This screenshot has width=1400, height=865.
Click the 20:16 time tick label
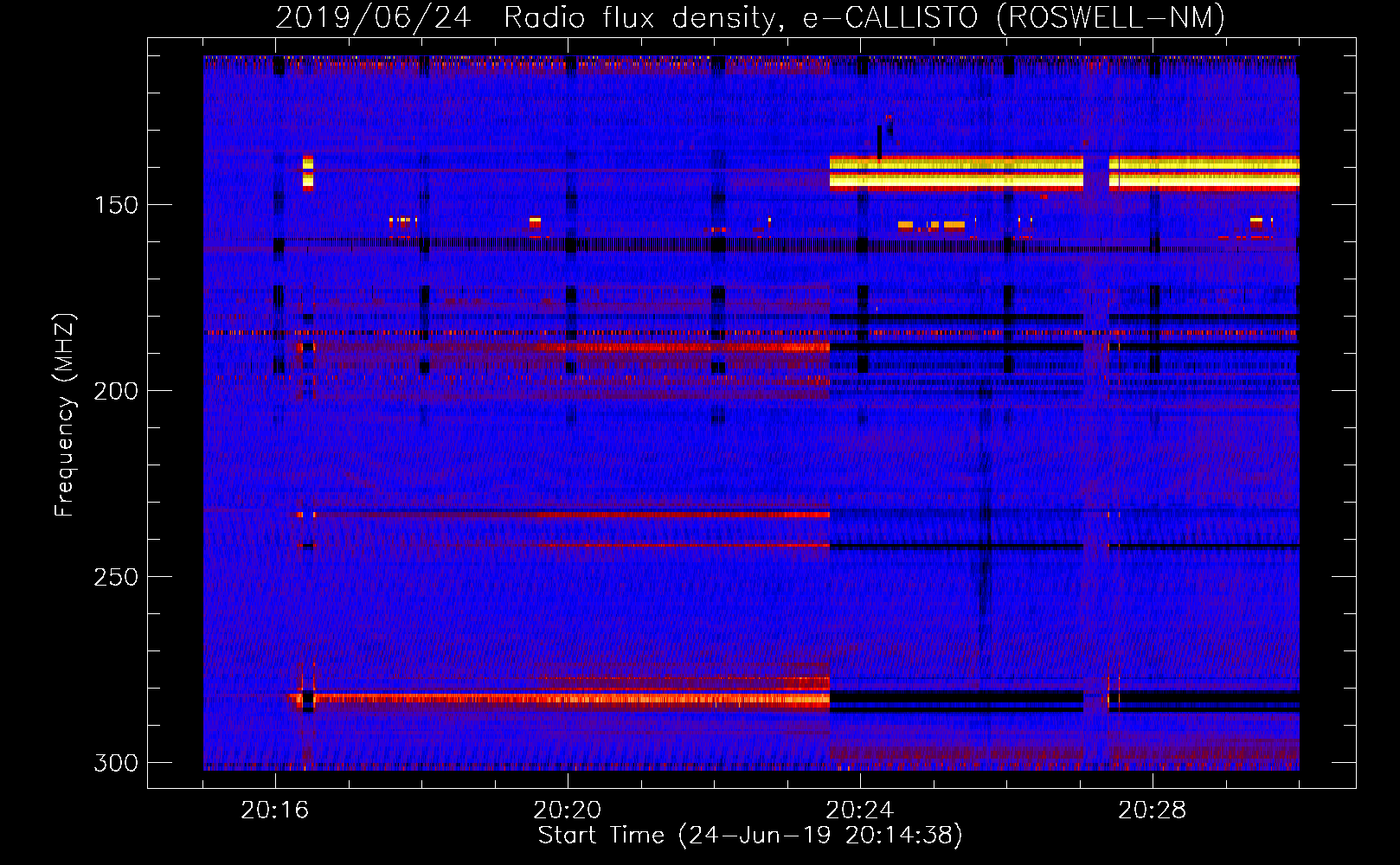tap(275, 811)
